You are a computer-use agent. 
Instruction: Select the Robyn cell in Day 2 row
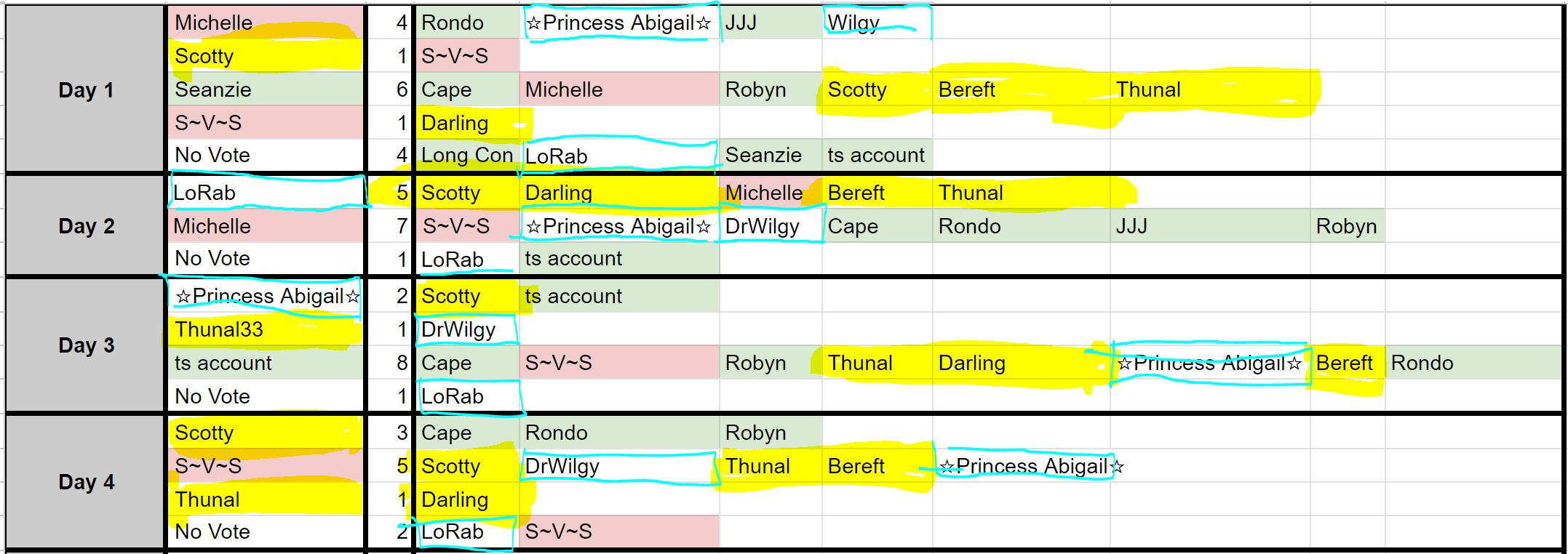point(1347,226)
